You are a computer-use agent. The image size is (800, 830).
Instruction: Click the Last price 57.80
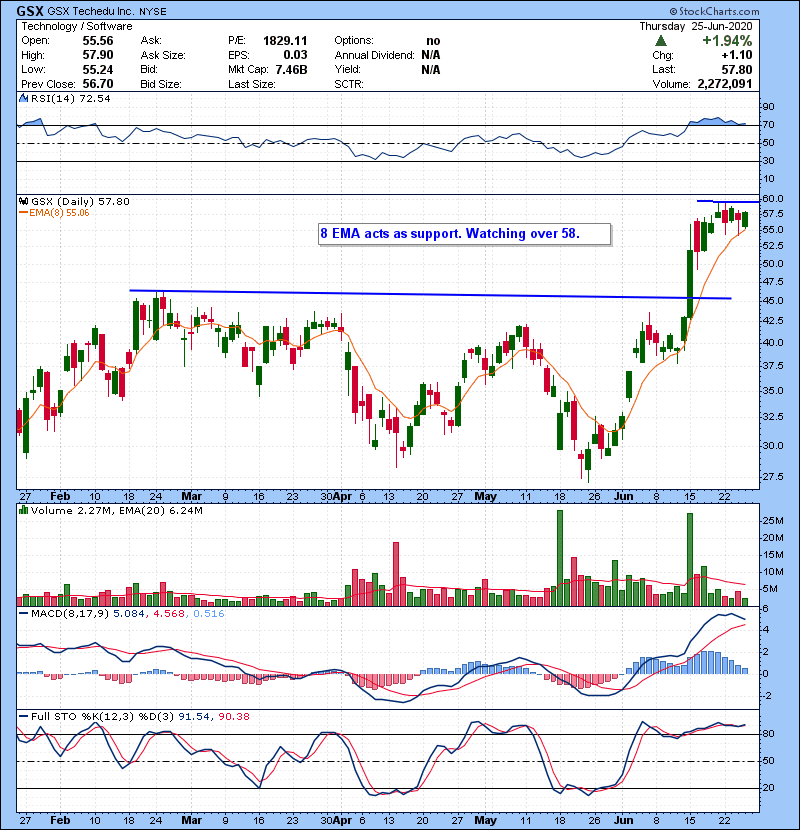736,69
